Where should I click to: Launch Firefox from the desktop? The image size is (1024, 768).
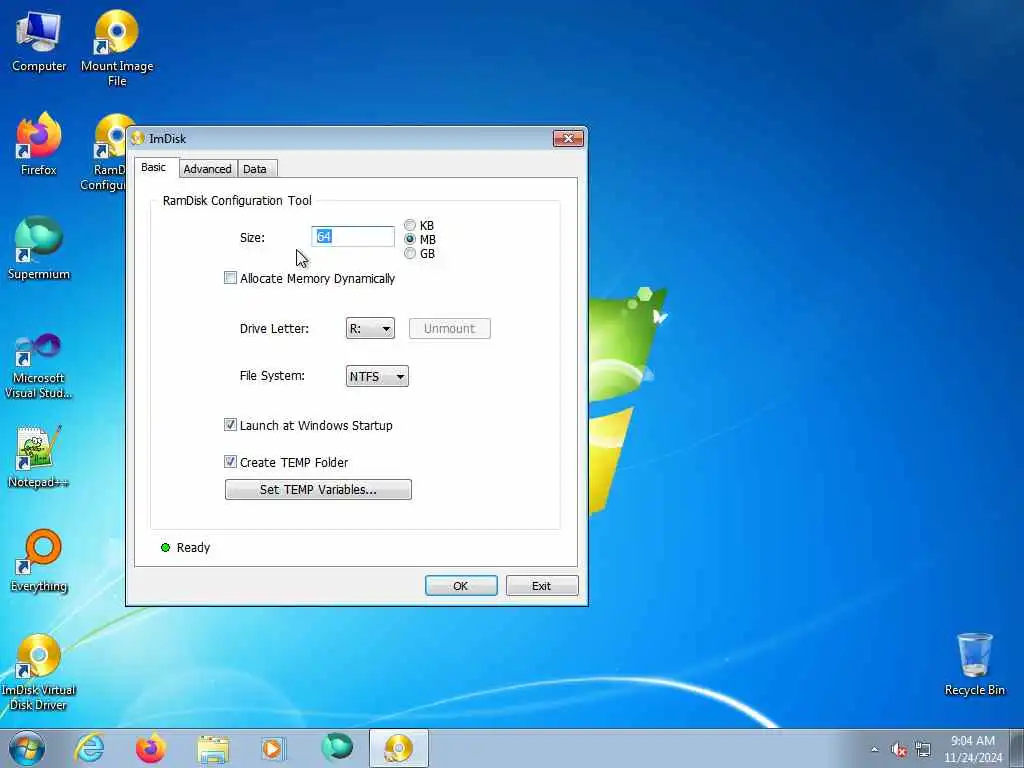pyautogui.click(x=39, y=144)
